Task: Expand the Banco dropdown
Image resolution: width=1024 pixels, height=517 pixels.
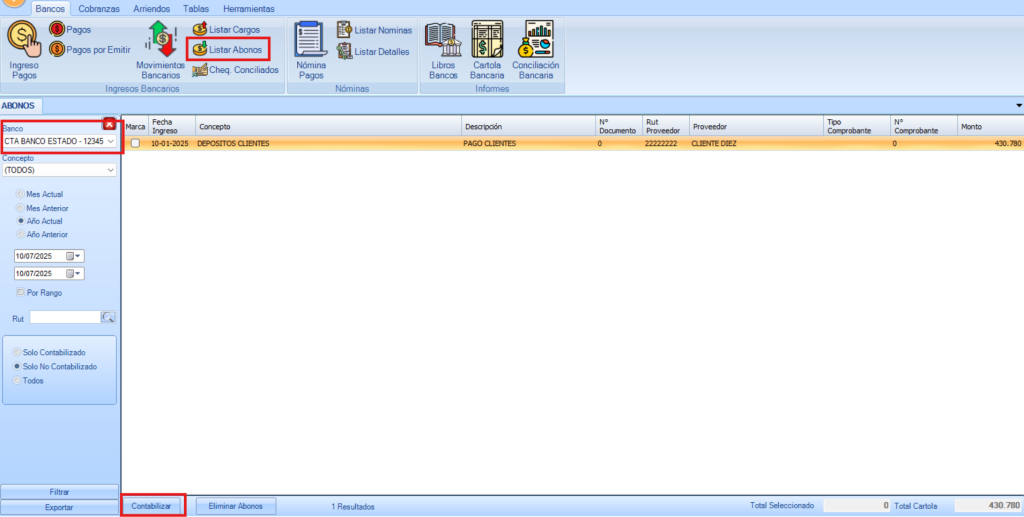Action: click(110, 141)
